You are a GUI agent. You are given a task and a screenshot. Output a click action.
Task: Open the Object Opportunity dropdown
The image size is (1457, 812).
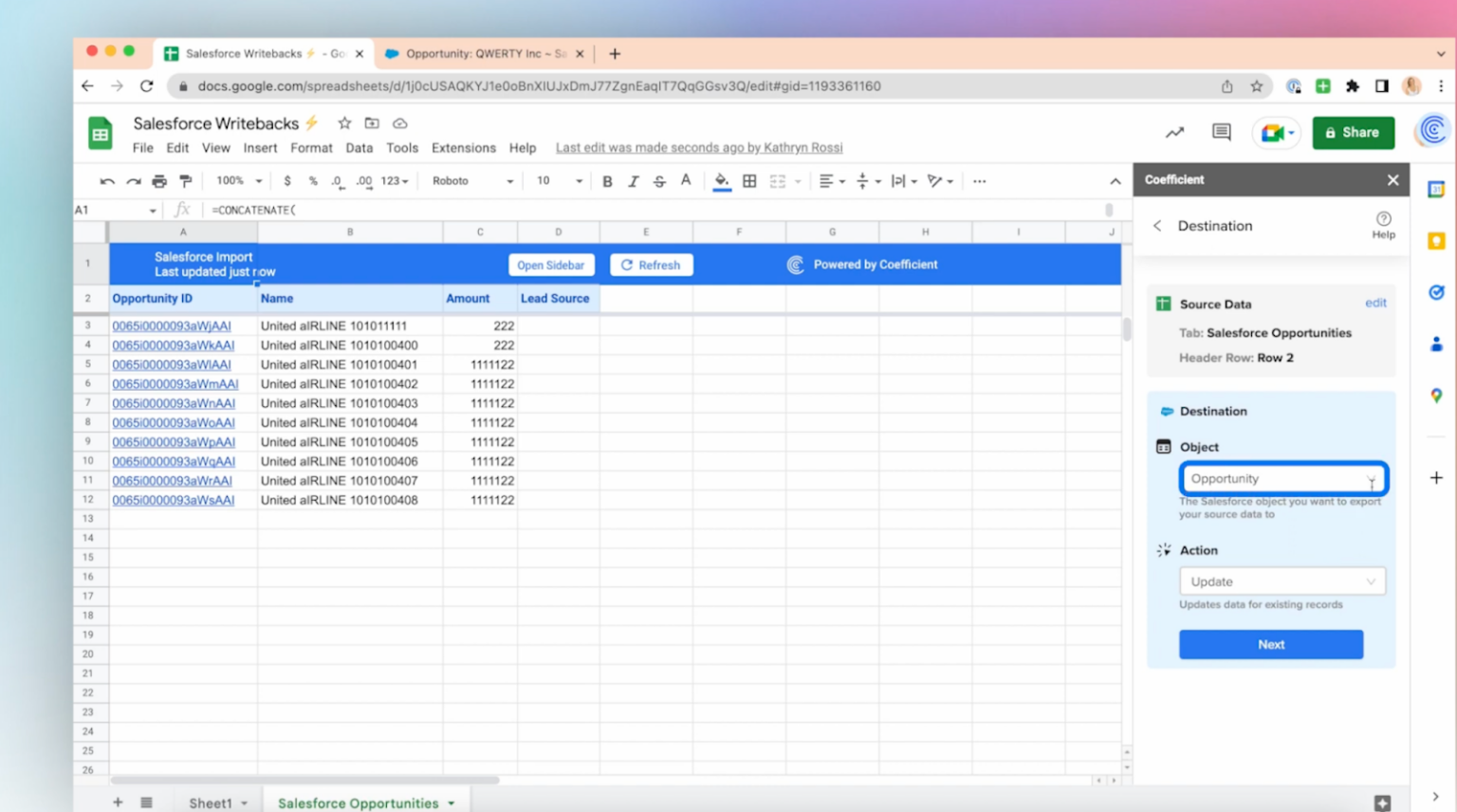tap(1283, 479)
